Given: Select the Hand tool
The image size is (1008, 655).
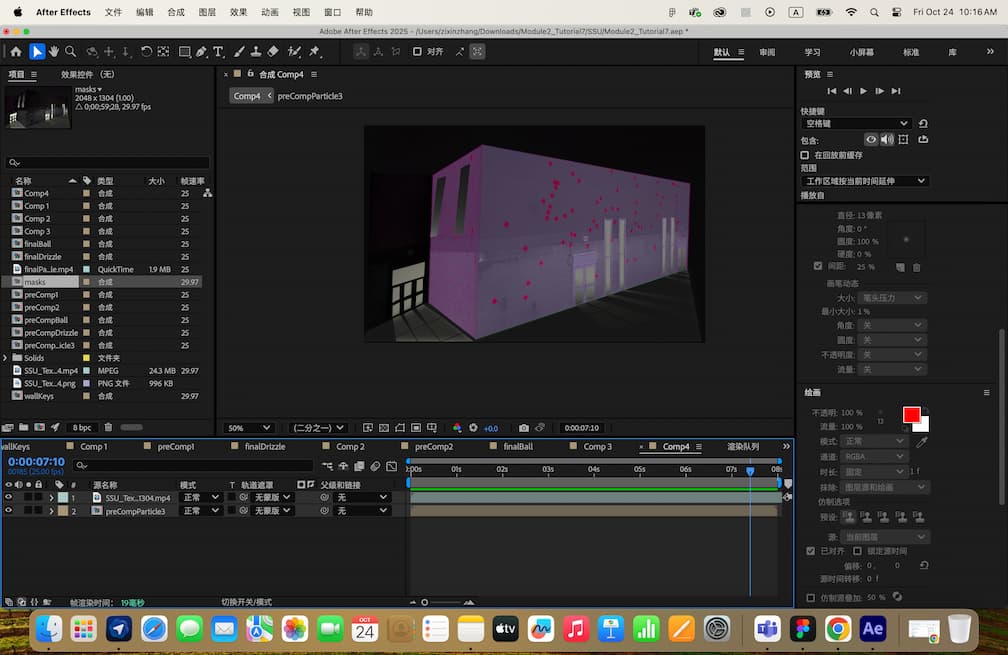Looking at the screenshot, I should click(x=54, y=51).
